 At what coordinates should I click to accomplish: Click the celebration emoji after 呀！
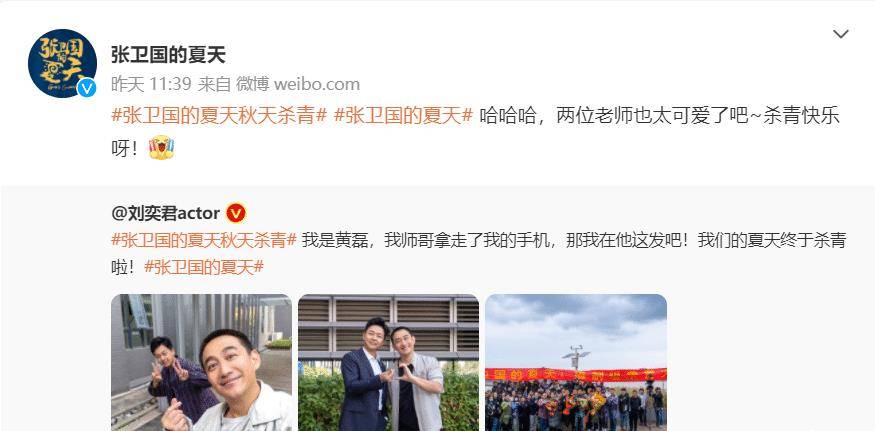161,149
